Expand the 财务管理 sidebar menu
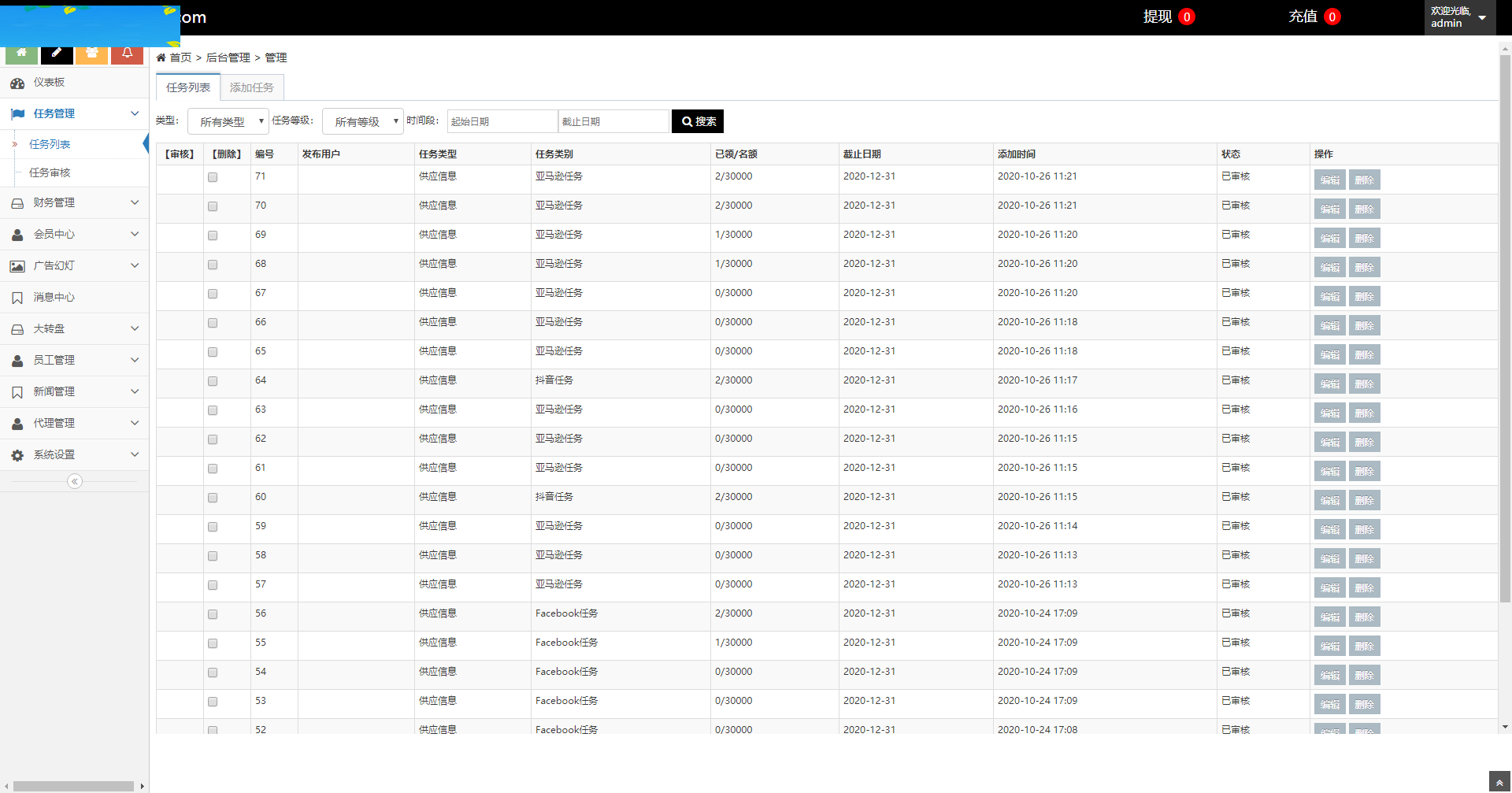Viewport: 1512px width, 793px height. coord(74,202)
